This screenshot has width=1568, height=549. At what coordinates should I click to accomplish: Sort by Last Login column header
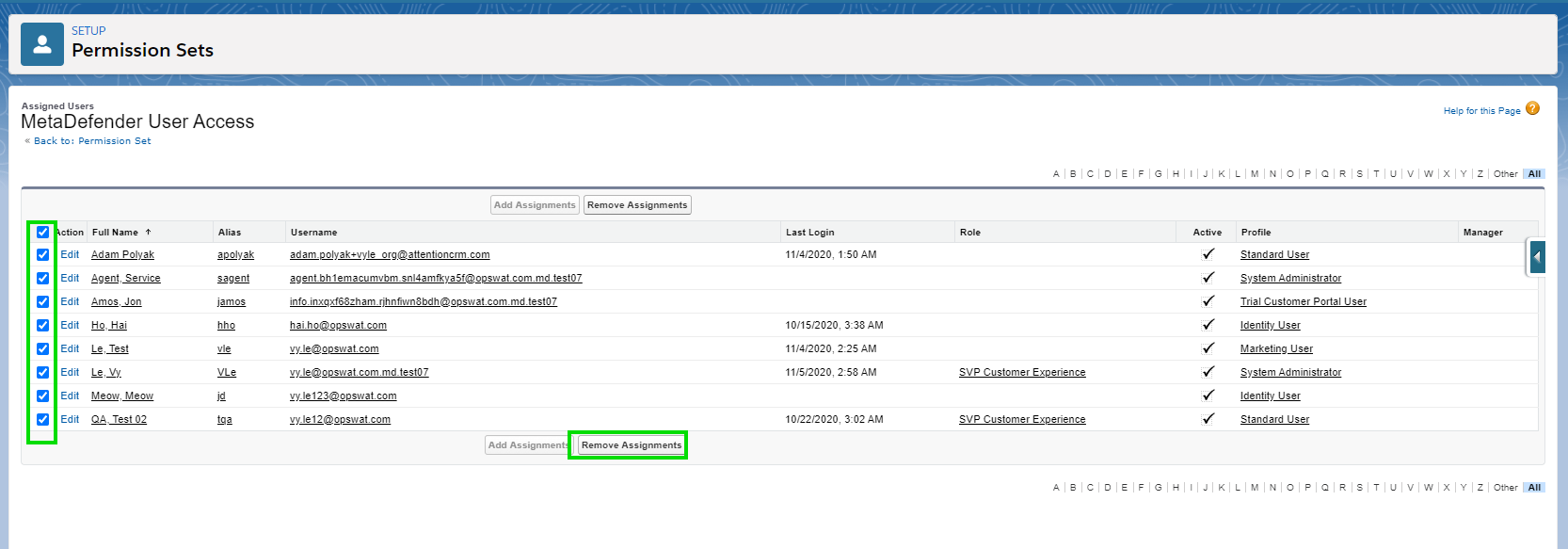[x=809, y=233]
